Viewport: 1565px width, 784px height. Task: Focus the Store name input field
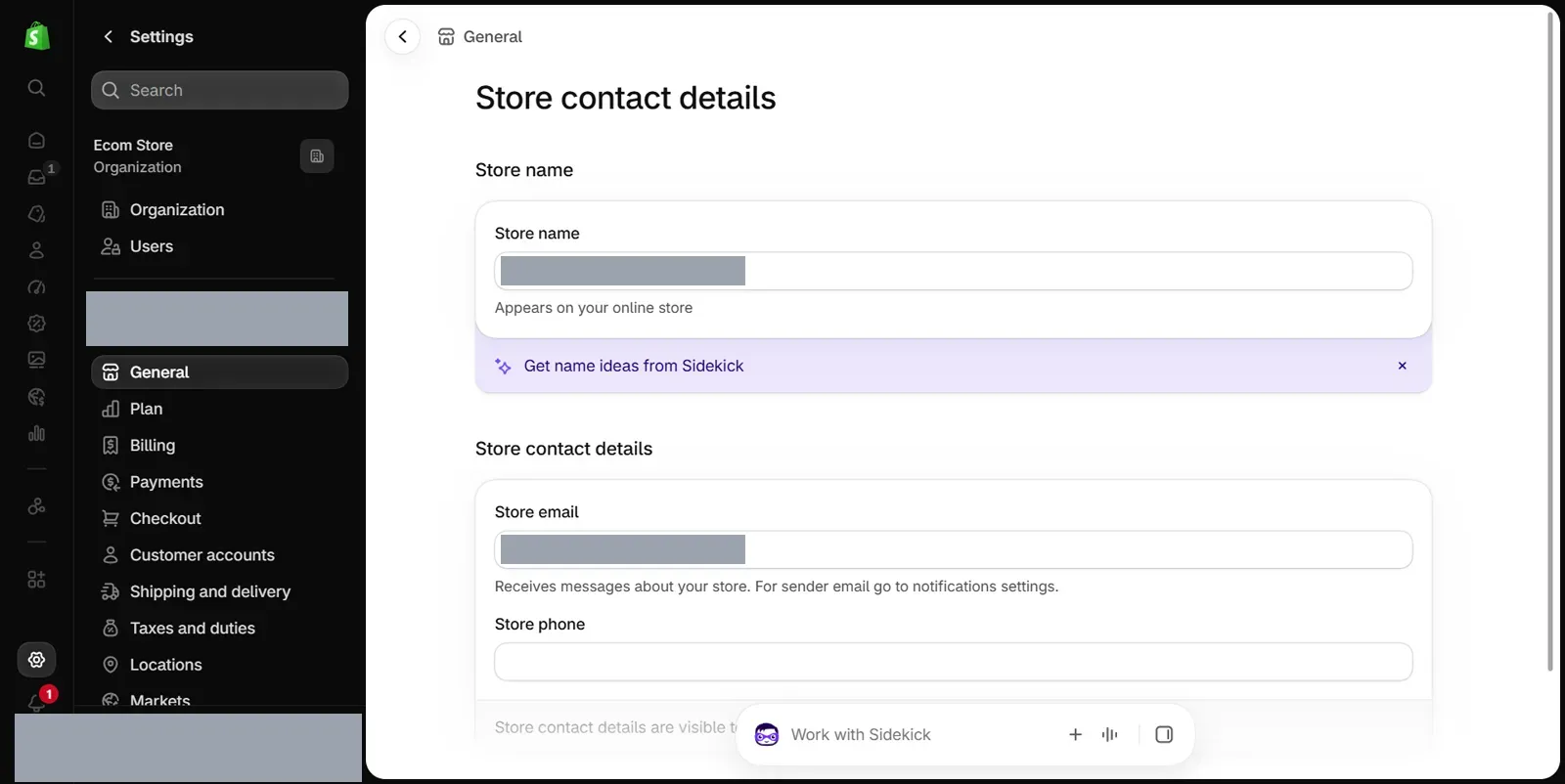coord(954,271)
